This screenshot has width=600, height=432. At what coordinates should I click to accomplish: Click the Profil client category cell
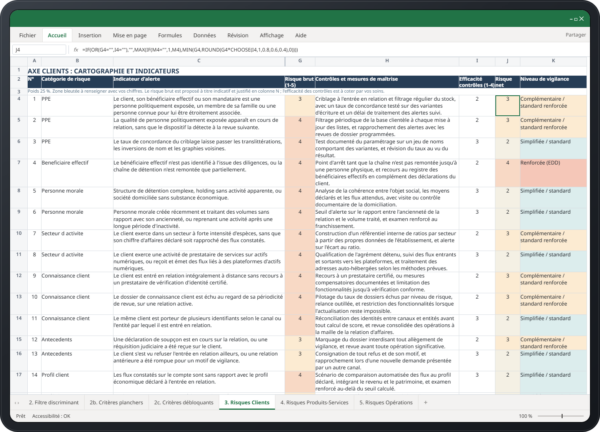click(77, 382)
